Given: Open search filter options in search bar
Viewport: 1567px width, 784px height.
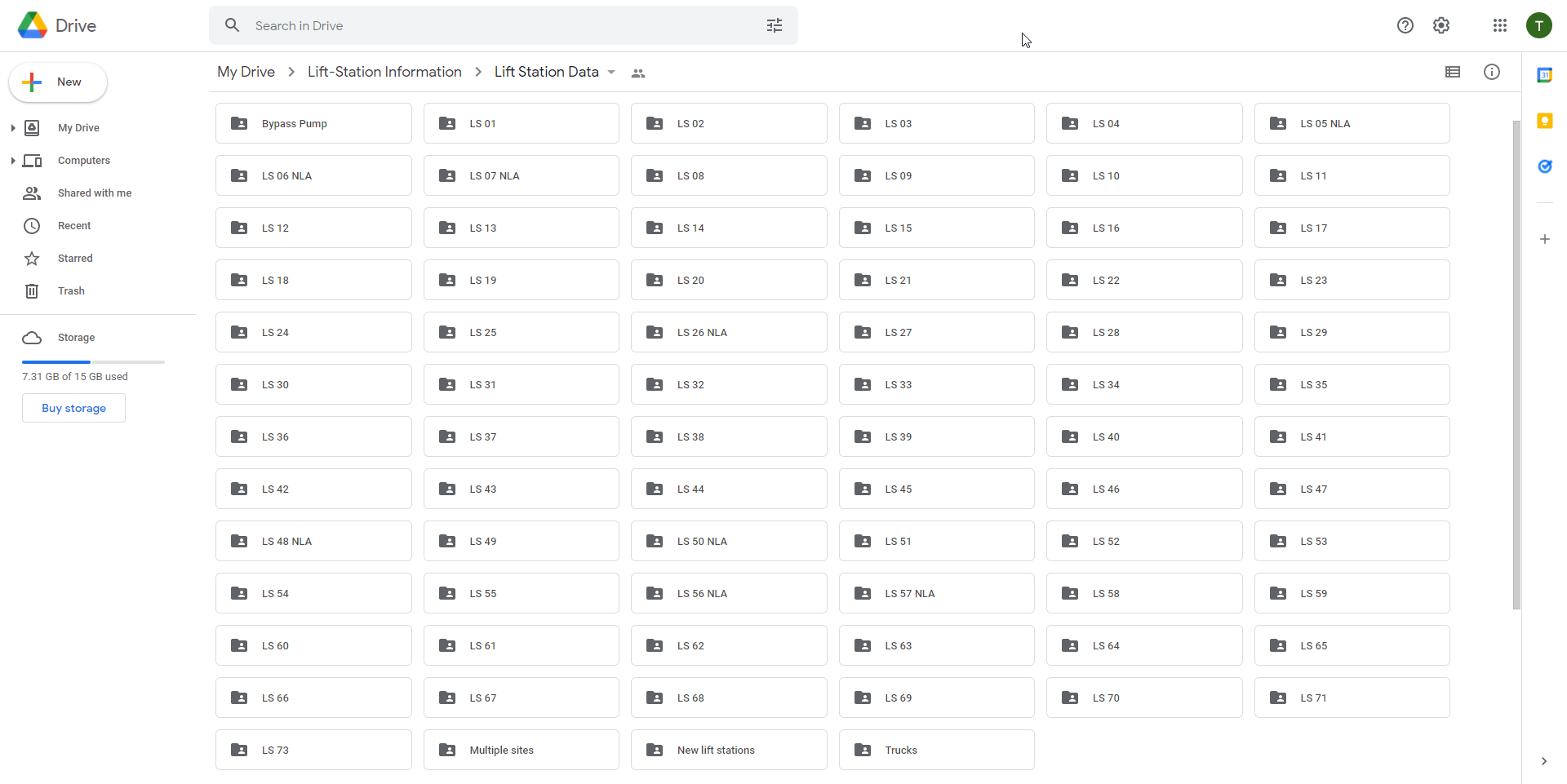Looking at the screenshot, I should [774, 26].
